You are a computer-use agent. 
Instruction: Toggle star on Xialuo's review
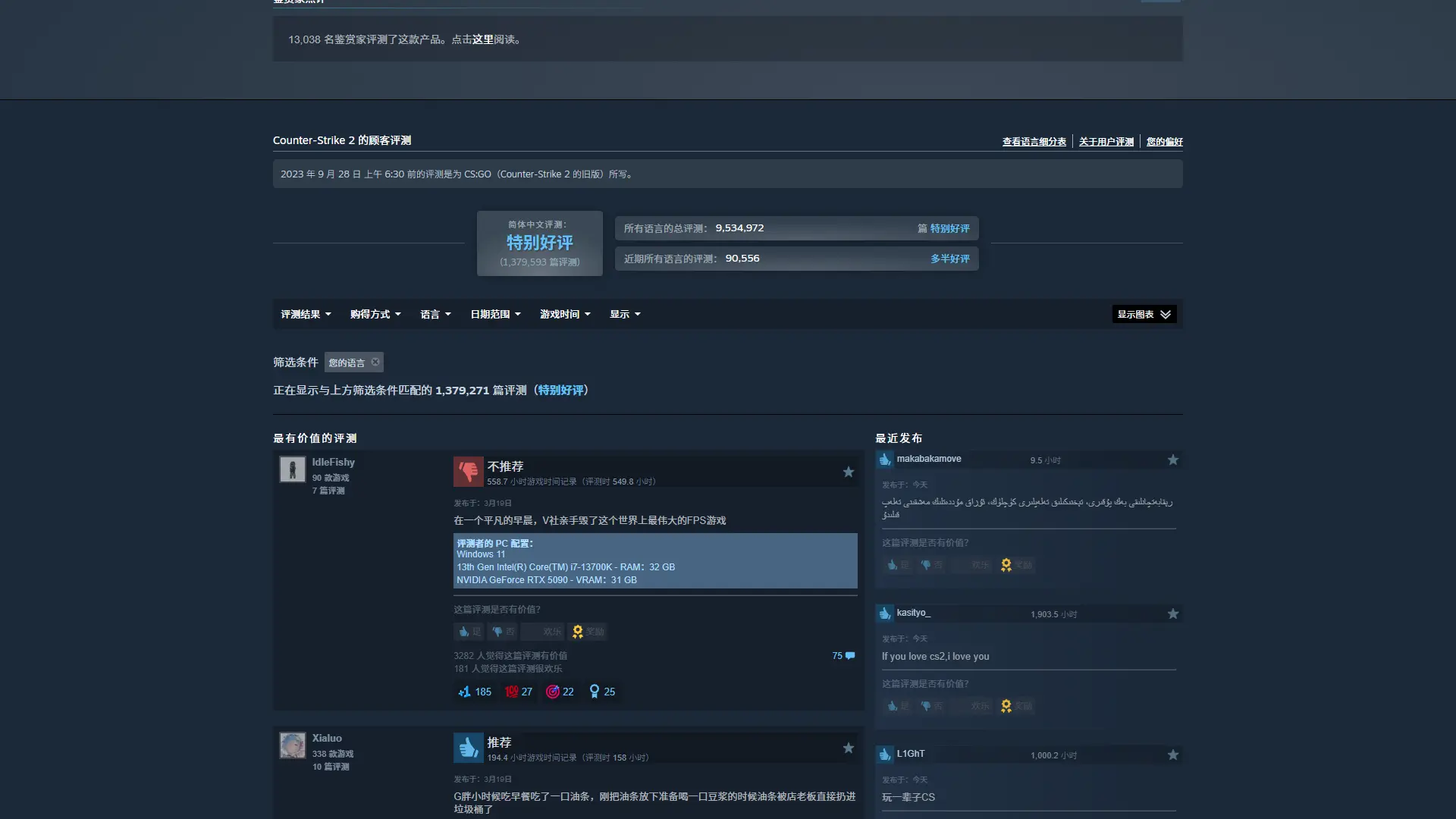[849, 748]
